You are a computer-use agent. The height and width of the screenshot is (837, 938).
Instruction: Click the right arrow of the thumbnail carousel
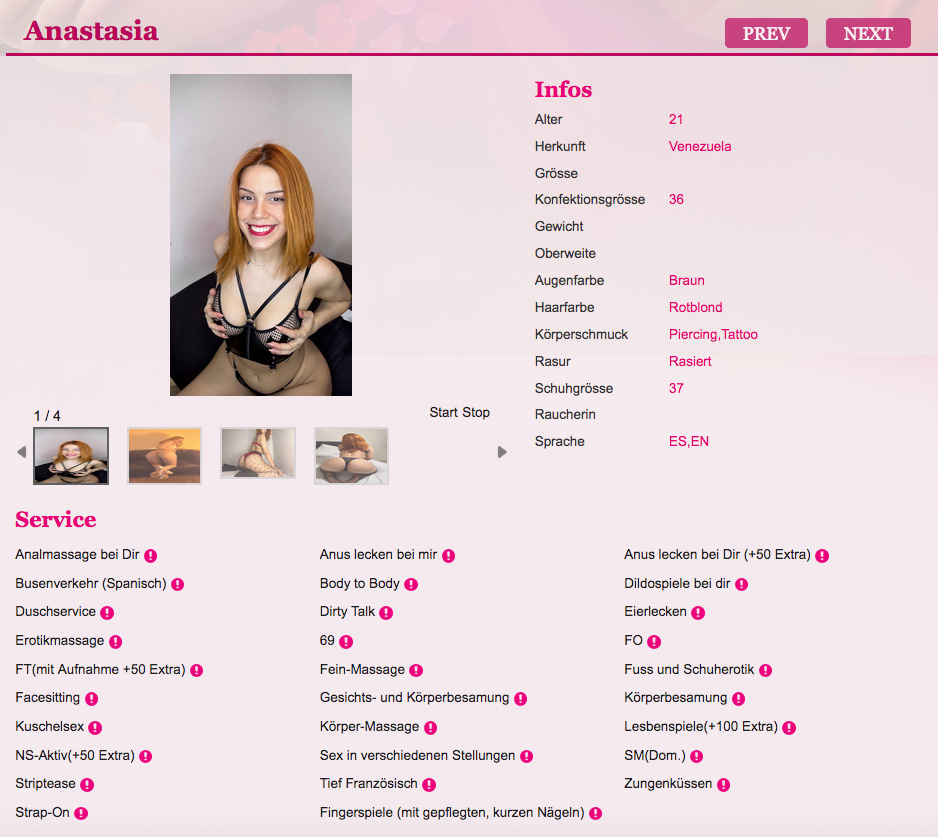click(502, 452)
